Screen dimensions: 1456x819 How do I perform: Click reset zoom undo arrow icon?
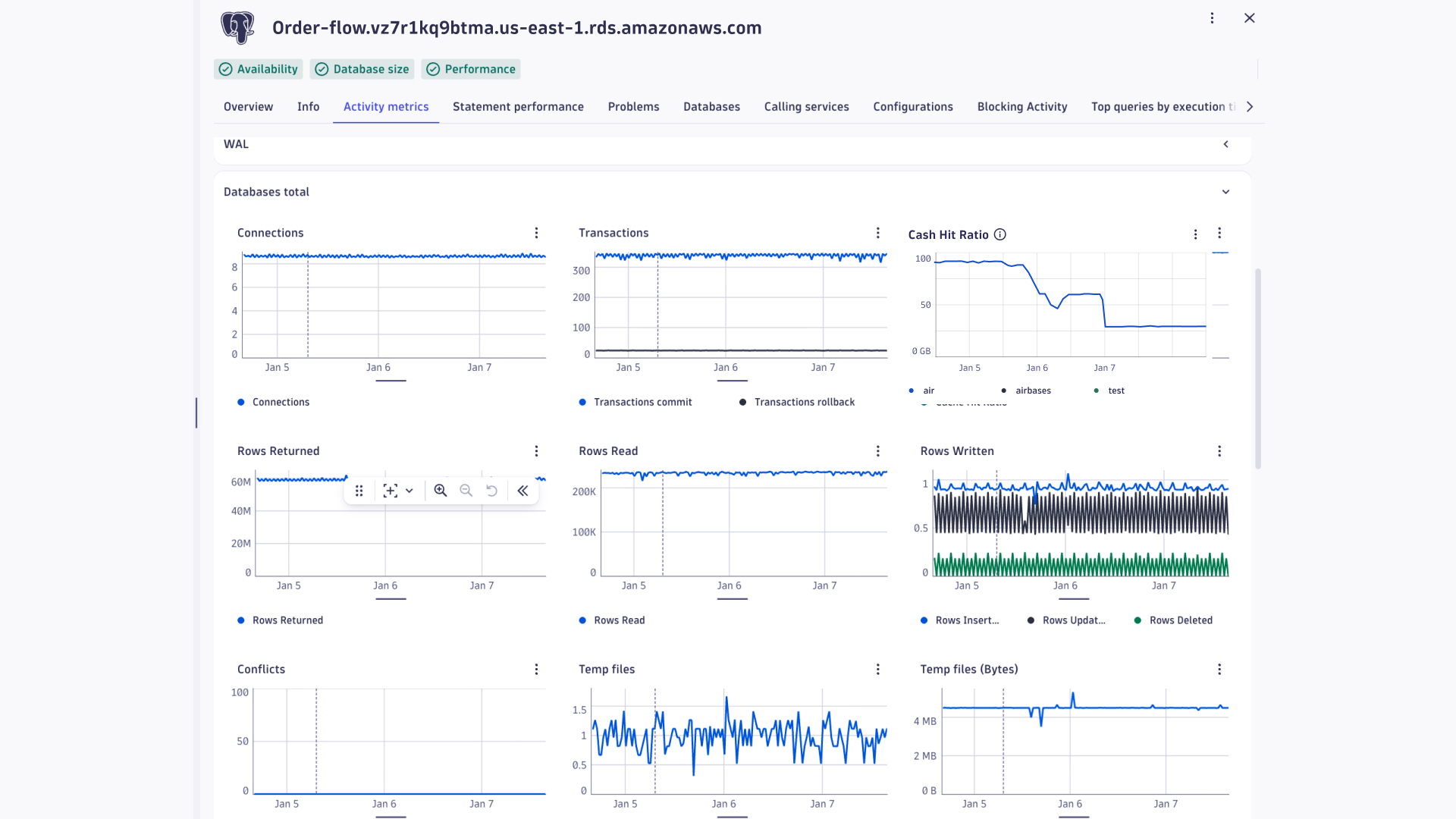coord(491,491)
